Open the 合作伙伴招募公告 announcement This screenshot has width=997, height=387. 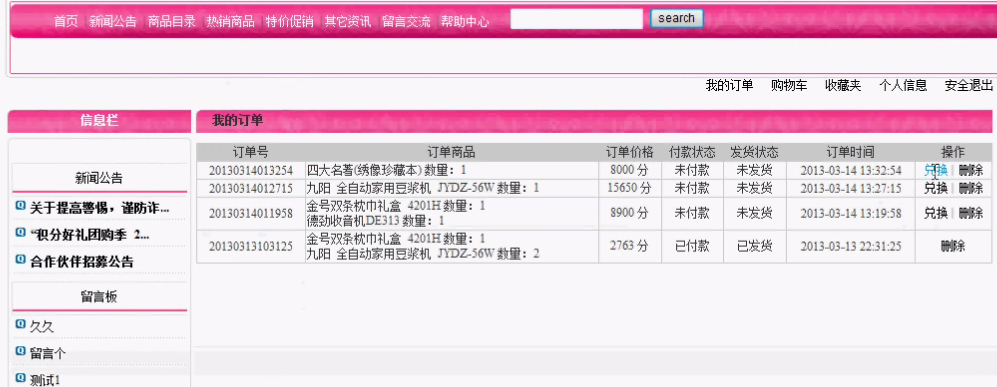pyautogui.click(x=82, y=261)
